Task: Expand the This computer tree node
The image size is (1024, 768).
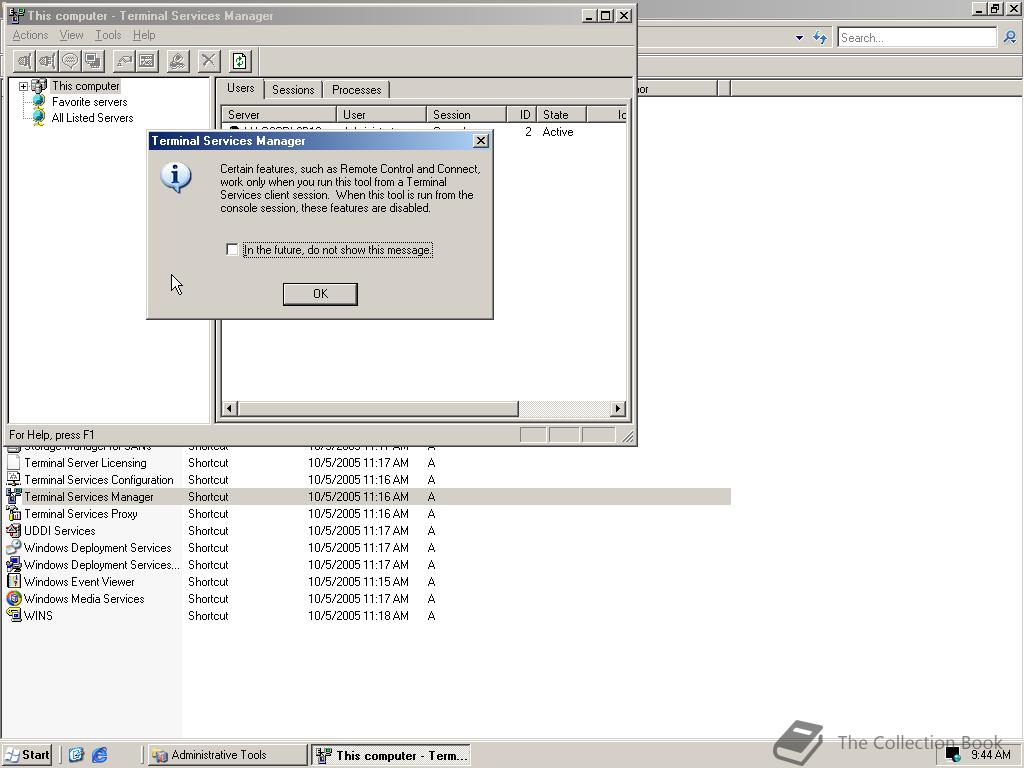Action: (x=24, y=86)
